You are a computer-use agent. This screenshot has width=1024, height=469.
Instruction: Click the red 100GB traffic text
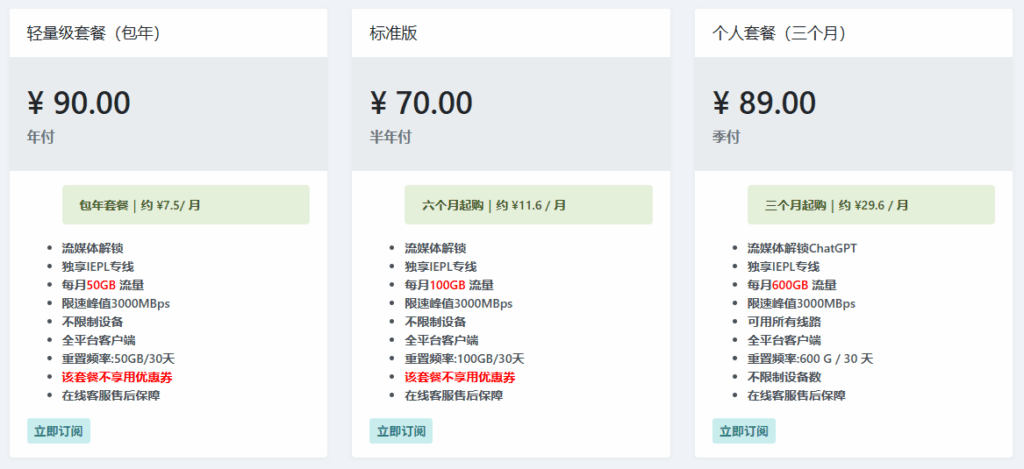pyautogui.click(x=447, y=285)
